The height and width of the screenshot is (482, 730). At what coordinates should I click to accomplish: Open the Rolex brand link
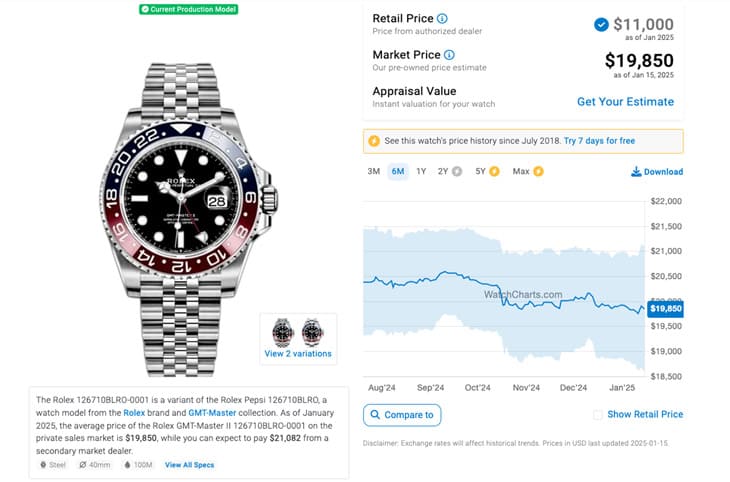[x=134, y=412]
